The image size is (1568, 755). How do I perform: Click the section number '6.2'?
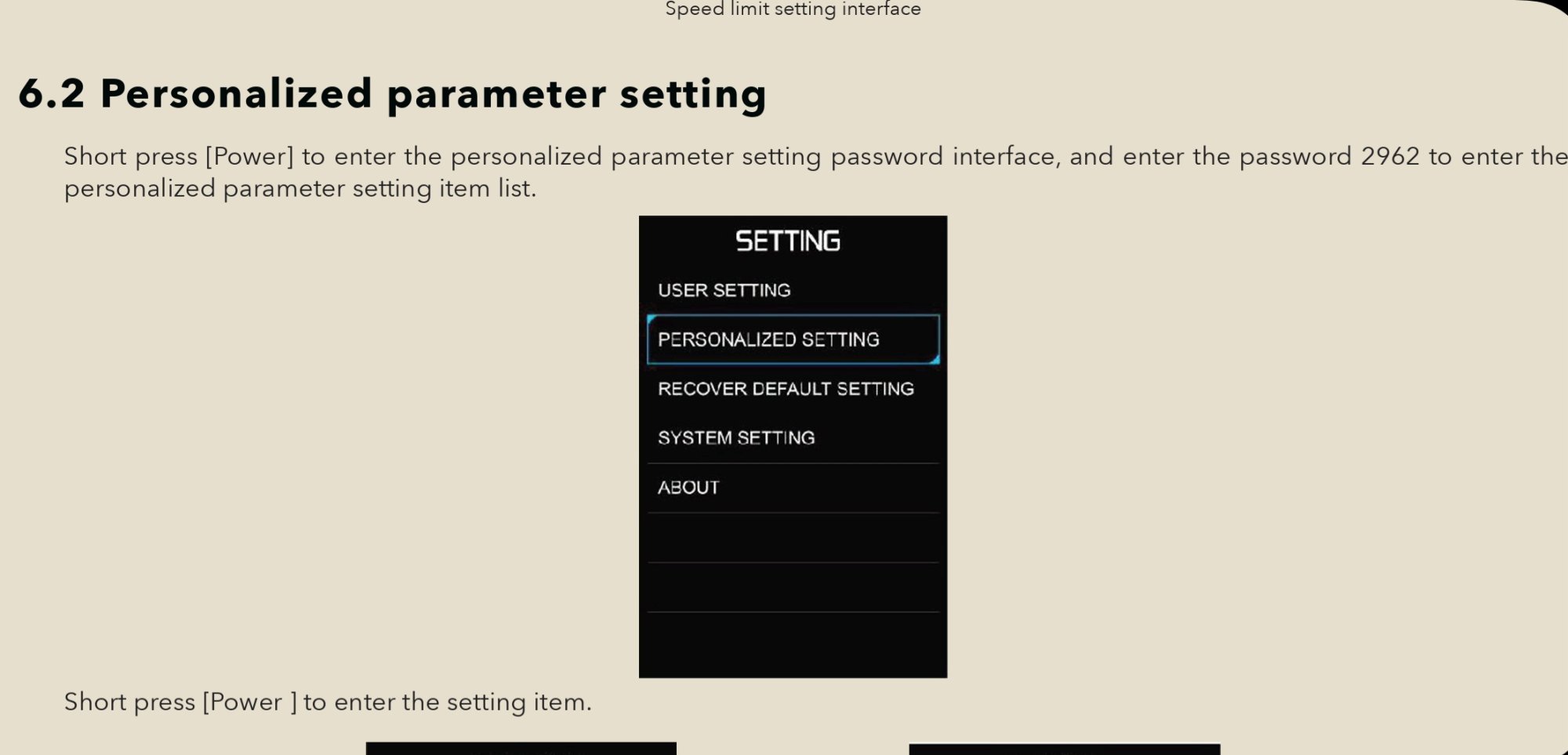(x=52, y=94)
